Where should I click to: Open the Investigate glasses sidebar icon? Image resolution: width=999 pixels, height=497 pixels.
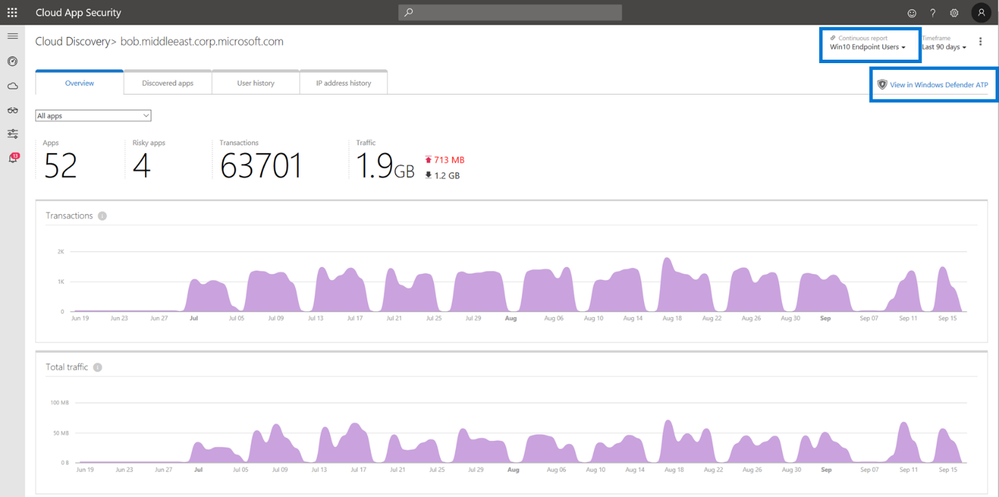pyautogui.click(x=12, y=110)
